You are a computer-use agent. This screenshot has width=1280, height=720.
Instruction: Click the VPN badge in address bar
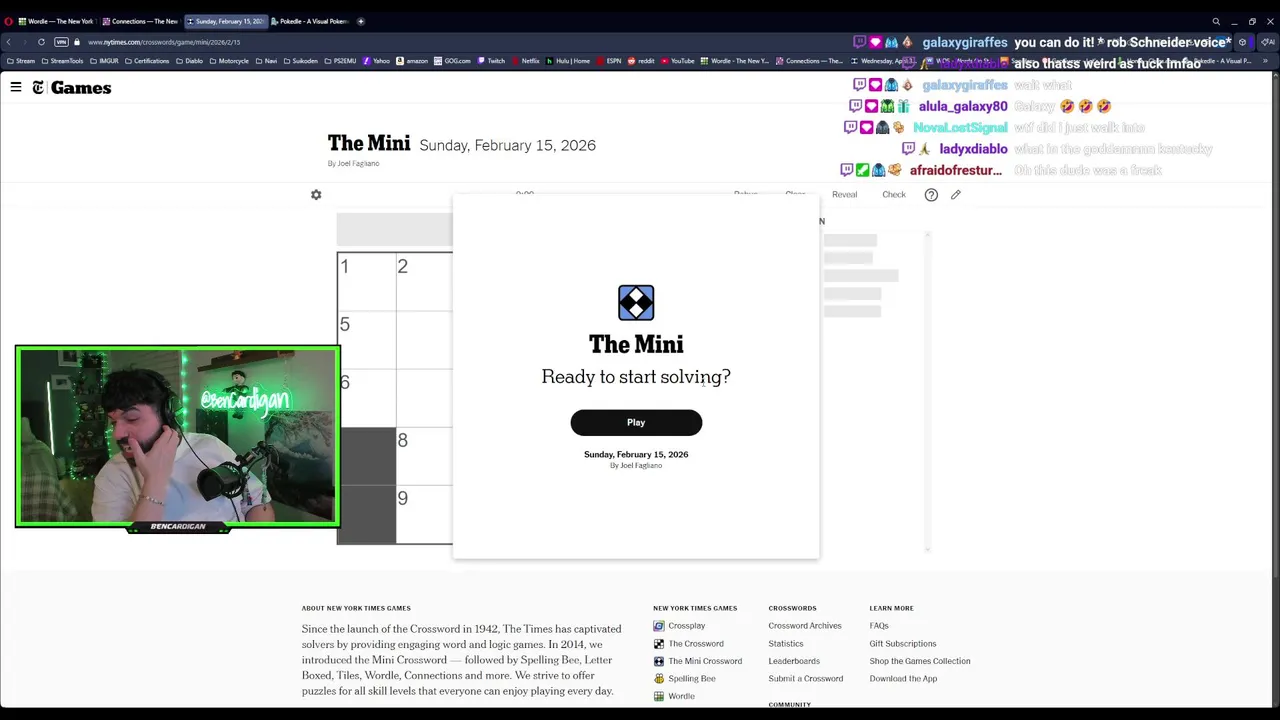coord(61,42)
